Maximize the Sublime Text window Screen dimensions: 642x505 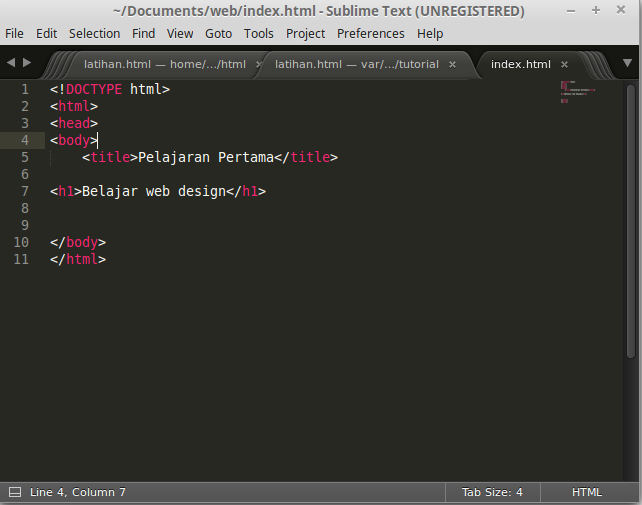pos(596,10)
